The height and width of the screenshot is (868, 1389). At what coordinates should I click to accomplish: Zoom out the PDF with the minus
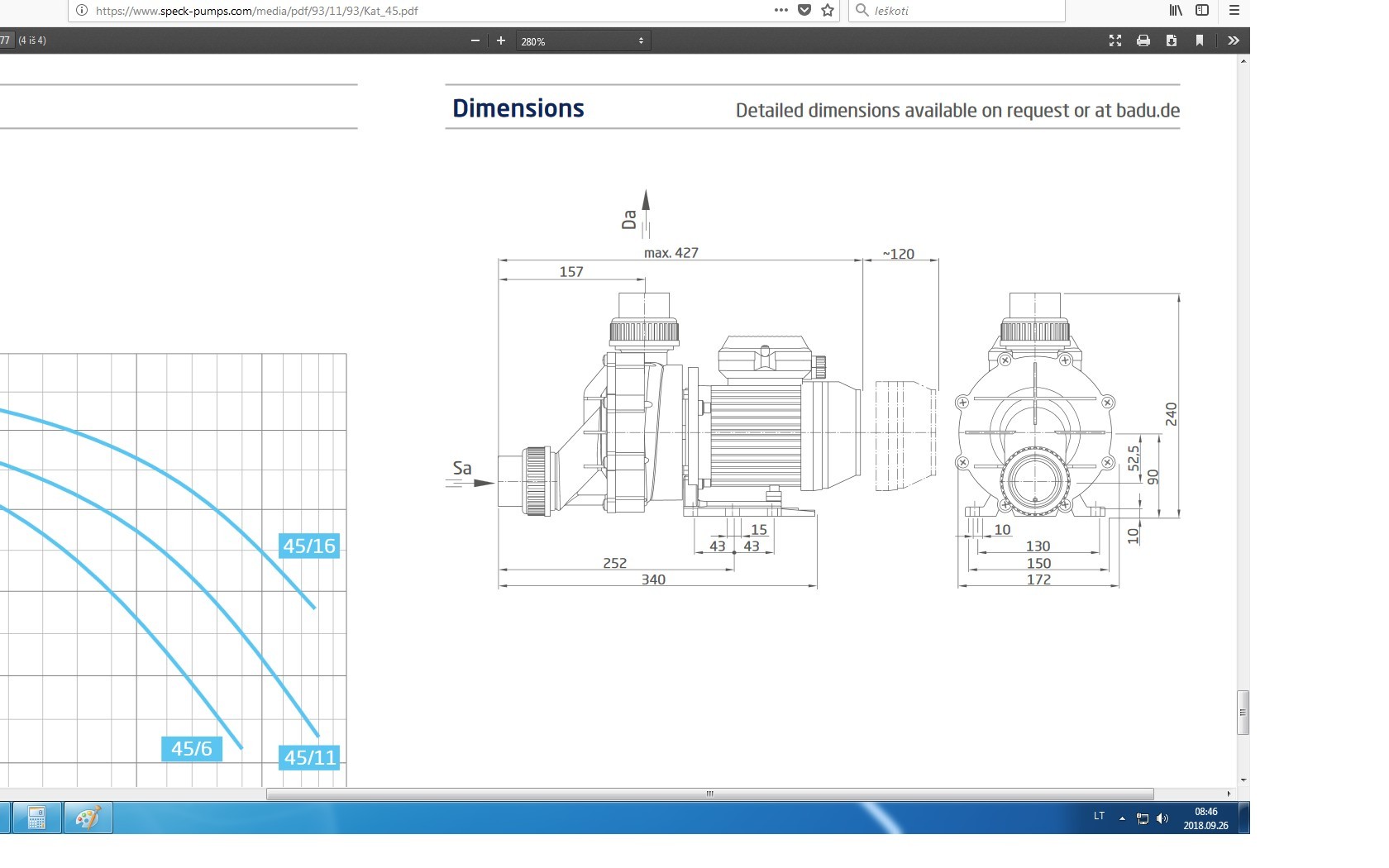tap(475, 41)
